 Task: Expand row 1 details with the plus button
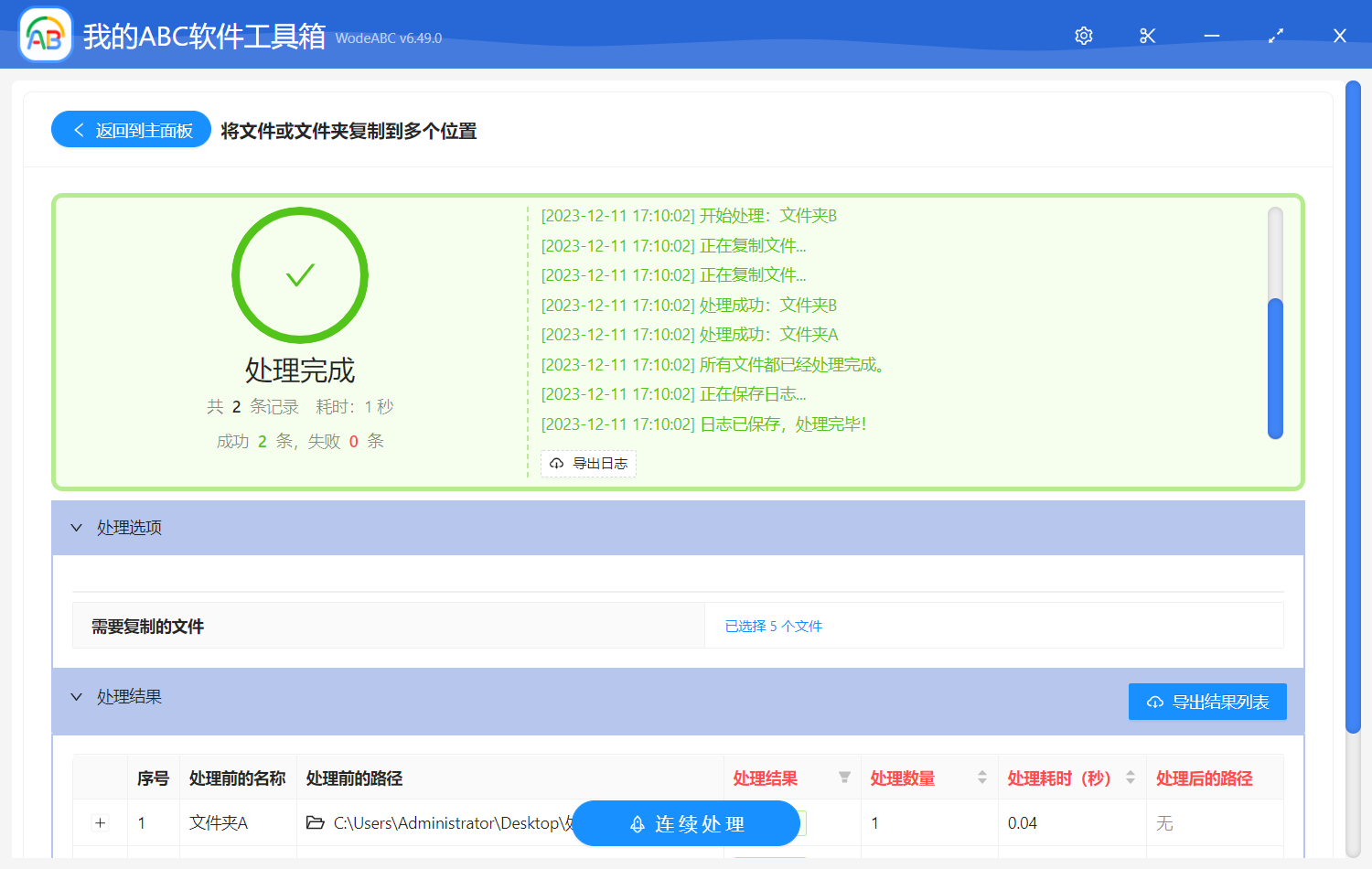point(100,823)
